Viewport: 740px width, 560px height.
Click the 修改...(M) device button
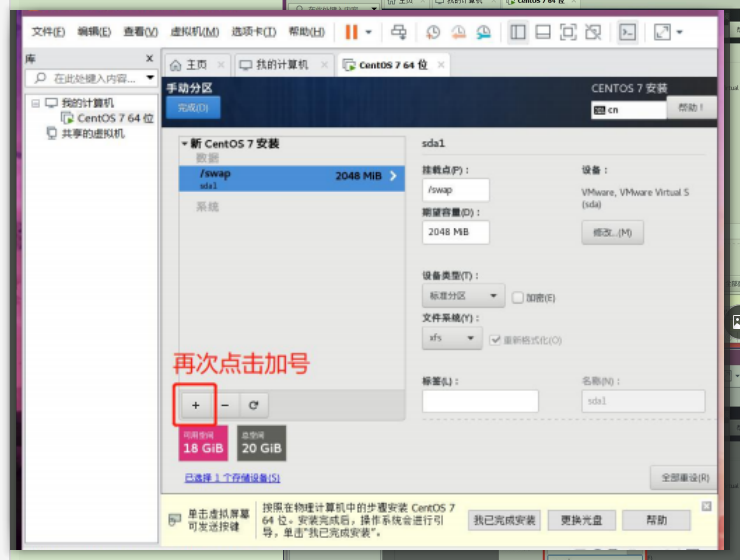pyautogui.click(x=612, y=233)
